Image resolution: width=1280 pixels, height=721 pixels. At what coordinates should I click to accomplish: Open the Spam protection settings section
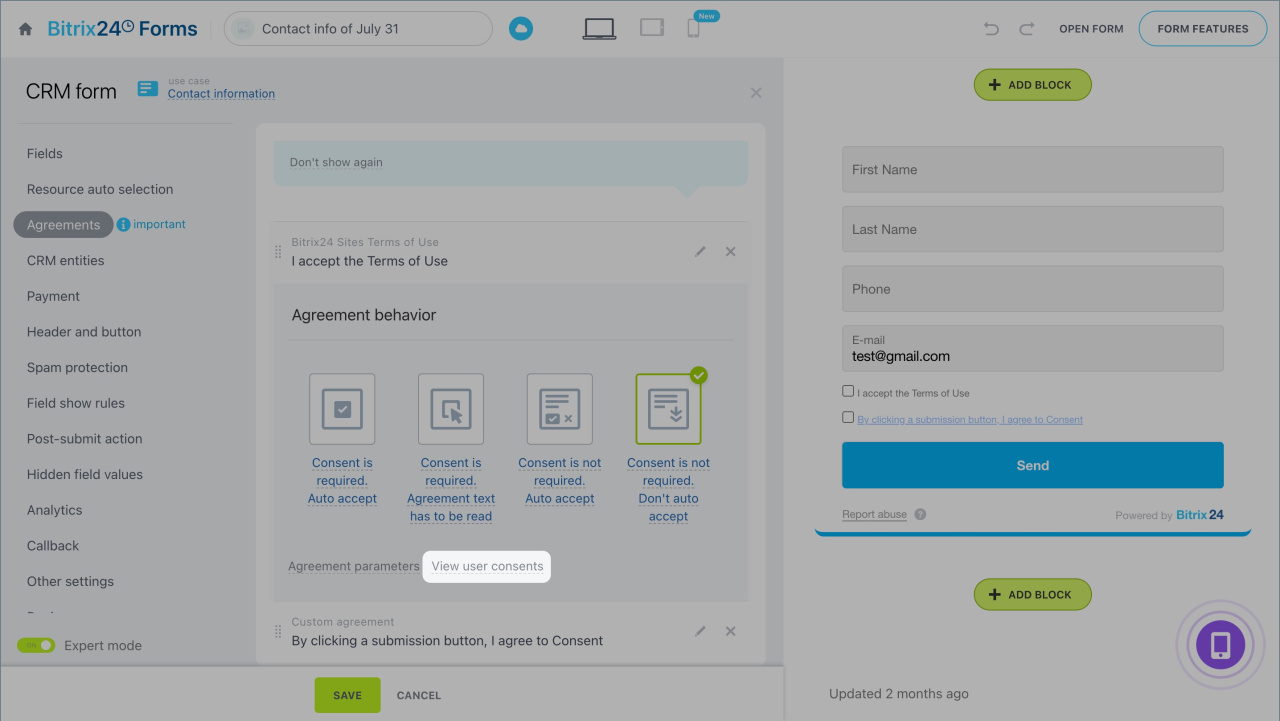click(77, 367)
